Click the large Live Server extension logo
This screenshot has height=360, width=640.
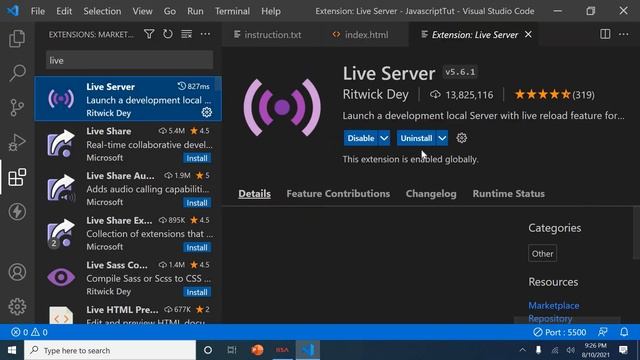[282, 108]
